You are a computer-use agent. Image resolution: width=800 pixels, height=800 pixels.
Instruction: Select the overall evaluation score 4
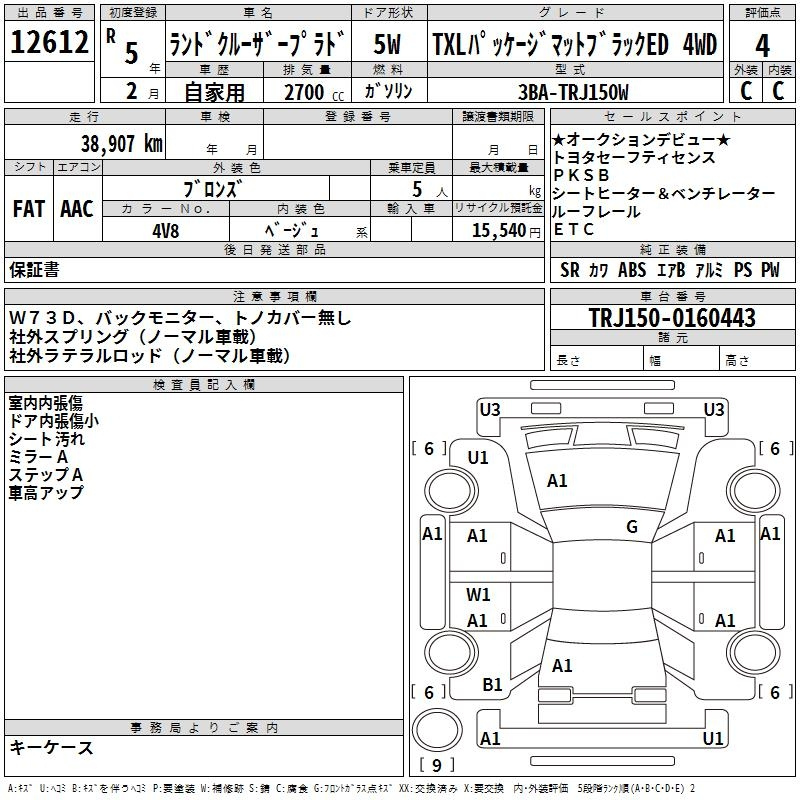pos(762,45)
